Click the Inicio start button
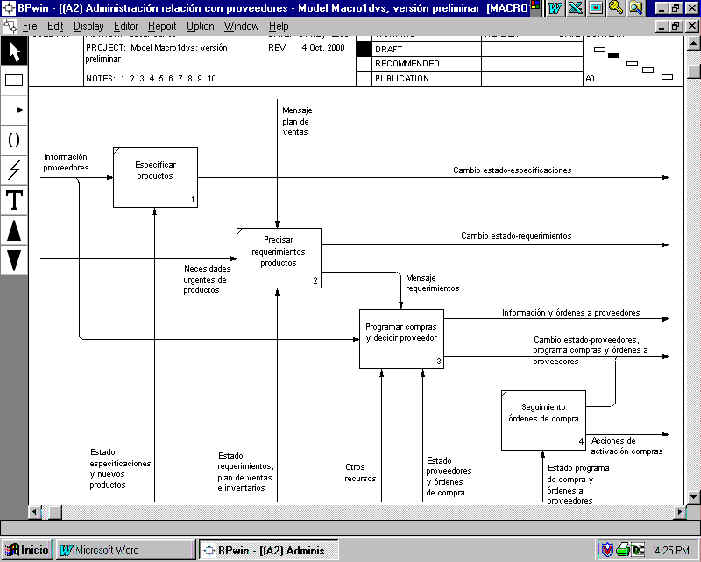Image resolution: width=701 pixels, height=562 pixels. [x=27, y=549]
